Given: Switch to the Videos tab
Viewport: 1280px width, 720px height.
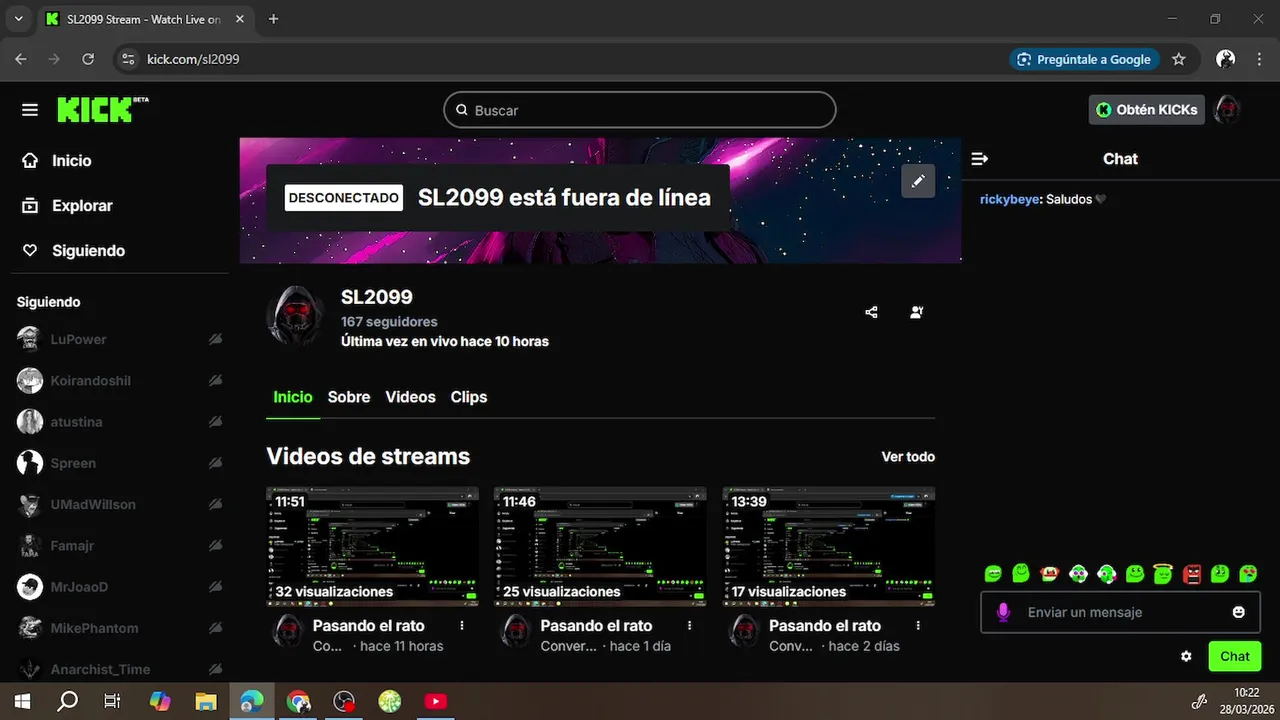Looking at the screenshot, I should [411, 397].
